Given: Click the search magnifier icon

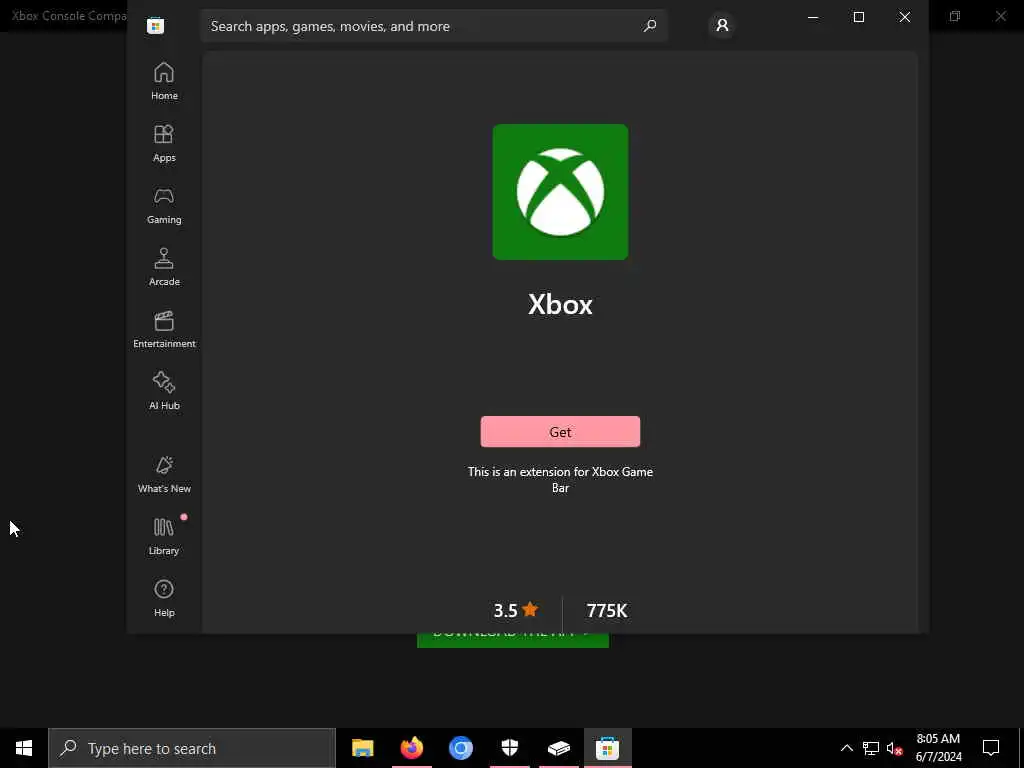Looking at the screenshot, I should (x=649, y=26).
